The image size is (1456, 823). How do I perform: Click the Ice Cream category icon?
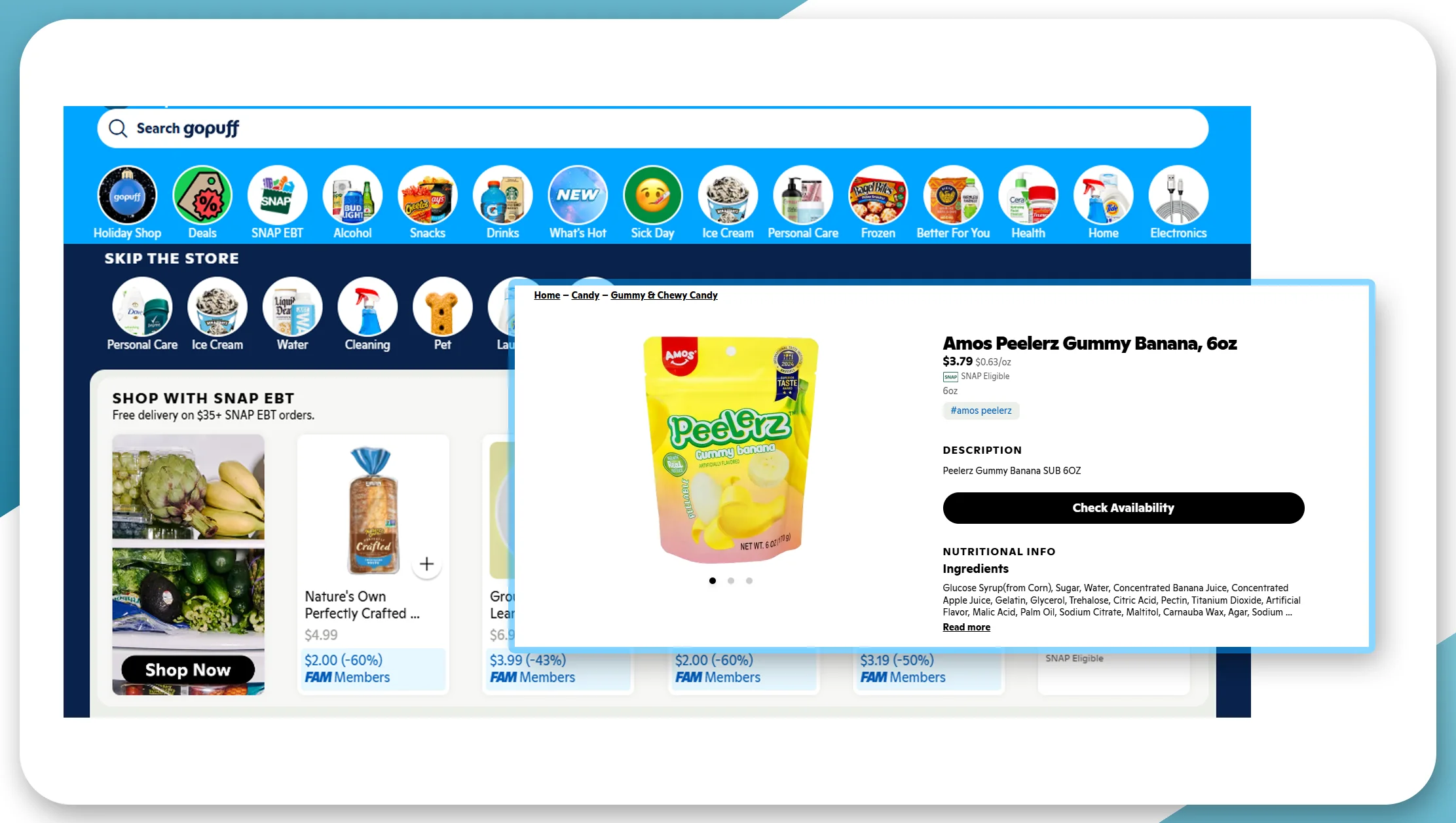pyautogui.click(x=726, y=196)
